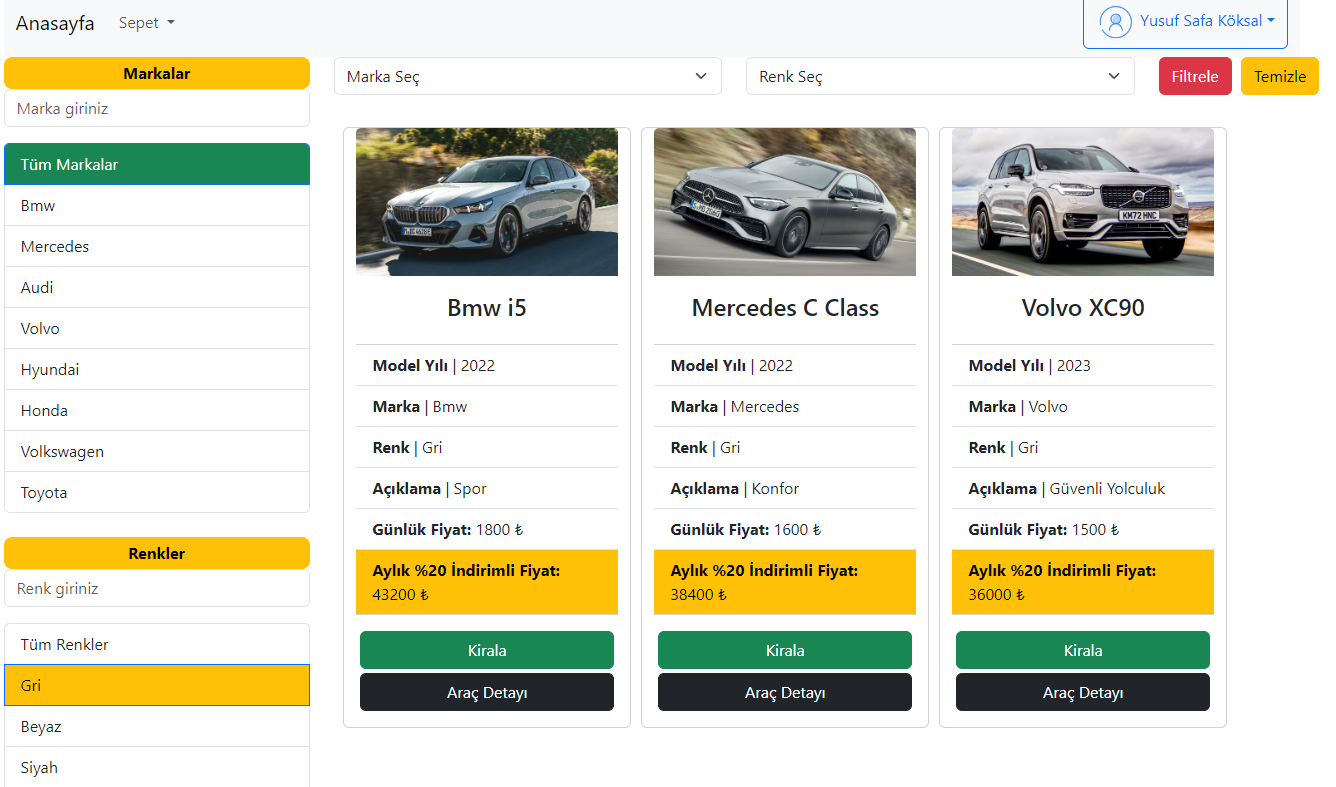
Task: Click the user avatar icon
Action: pyautogui.click(x=1115, y=22)
